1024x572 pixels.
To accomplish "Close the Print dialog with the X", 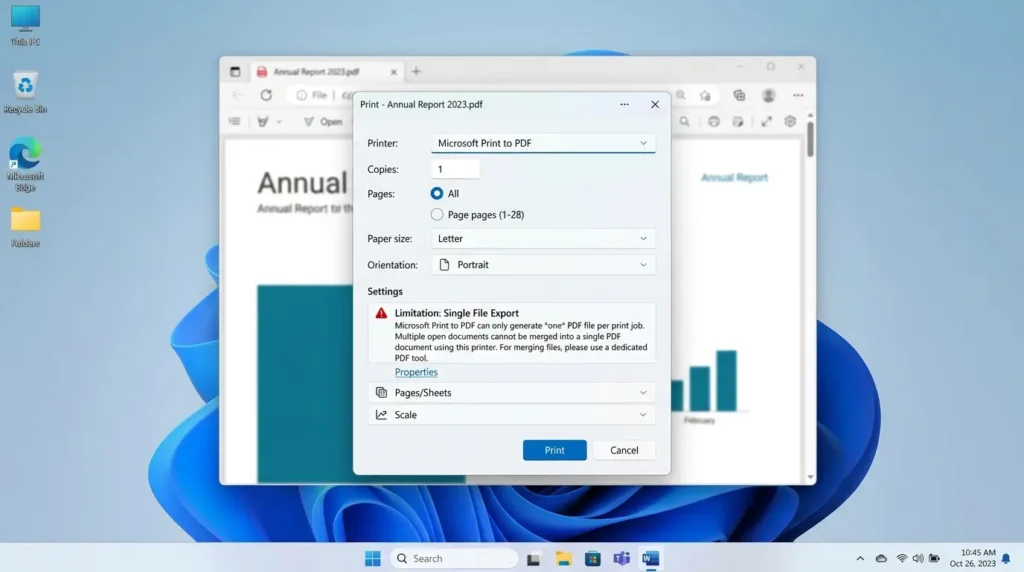I will 655,104.
